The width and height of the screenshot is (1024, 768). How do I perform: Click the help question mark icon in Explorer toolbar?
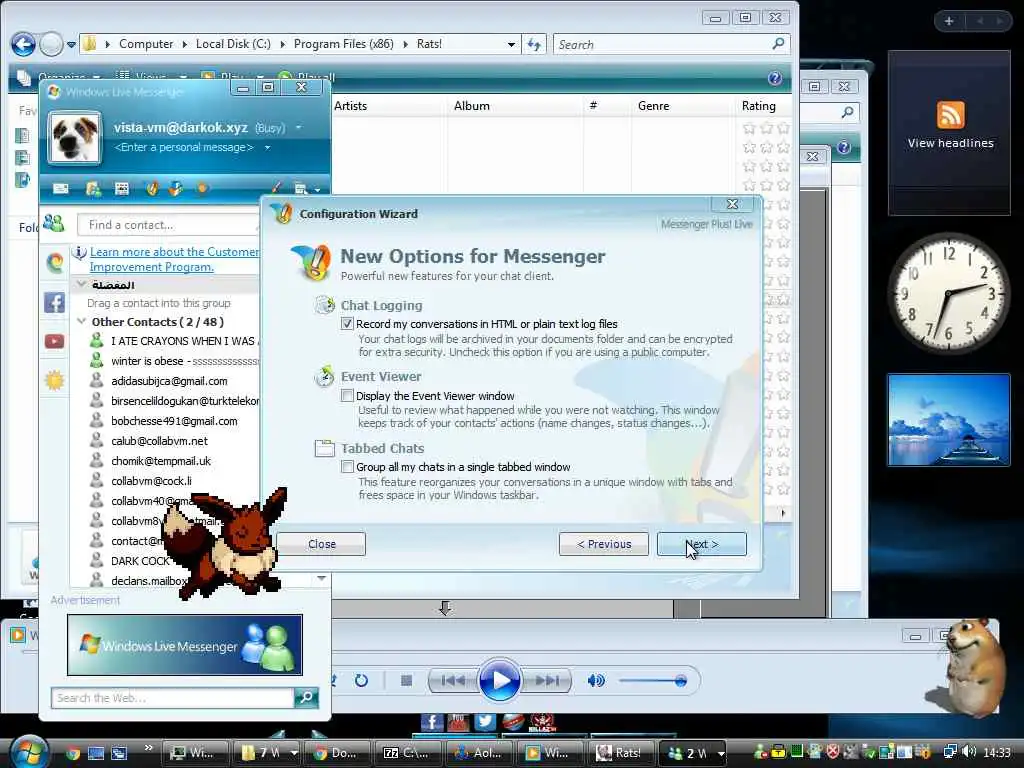click(775, 78)
